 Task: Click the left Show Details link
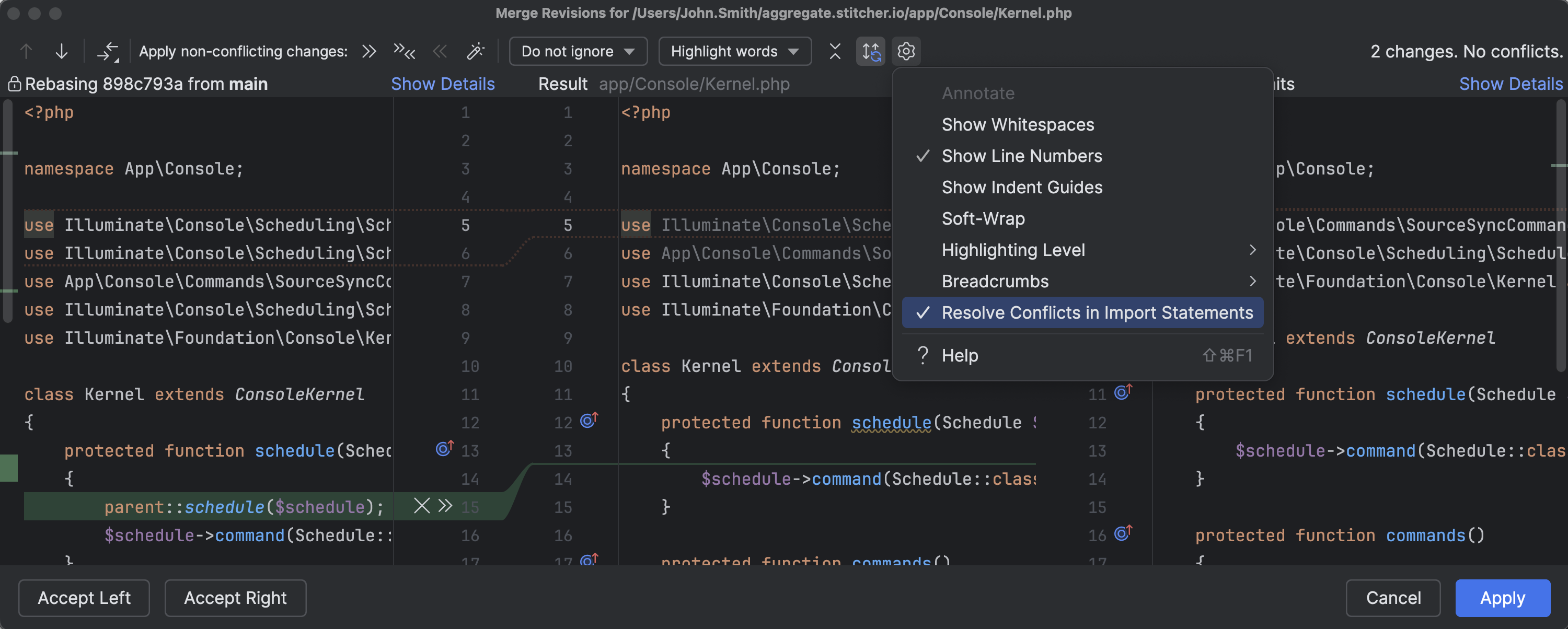[x=443, y=84]
